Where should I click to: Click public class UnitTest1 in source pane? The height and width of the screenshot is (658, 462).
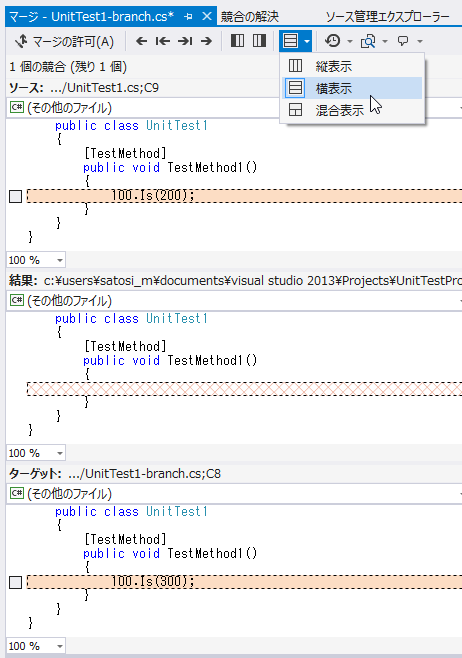[131, 125]
